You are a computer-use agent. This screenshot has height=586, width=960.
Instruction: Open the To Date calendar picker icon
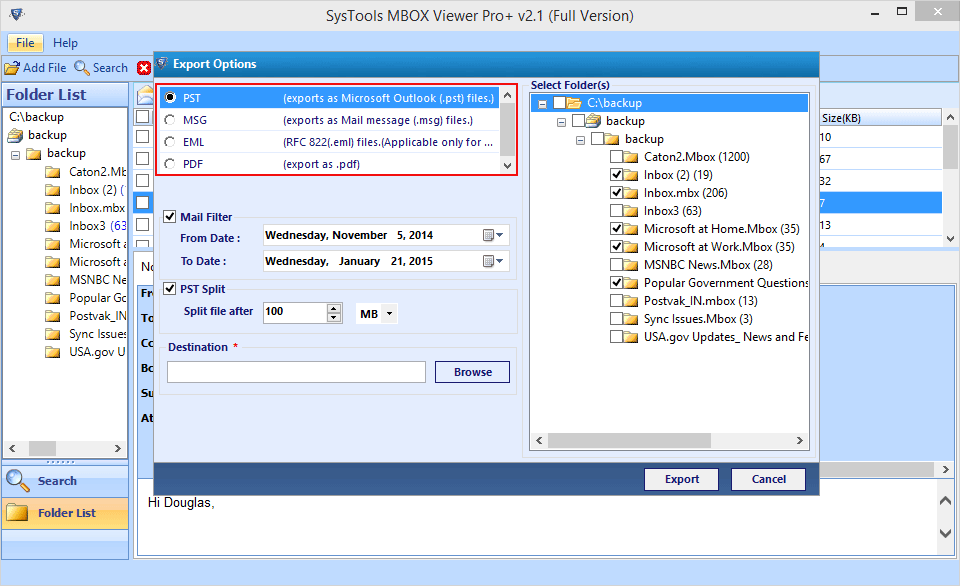pos(488,261)
